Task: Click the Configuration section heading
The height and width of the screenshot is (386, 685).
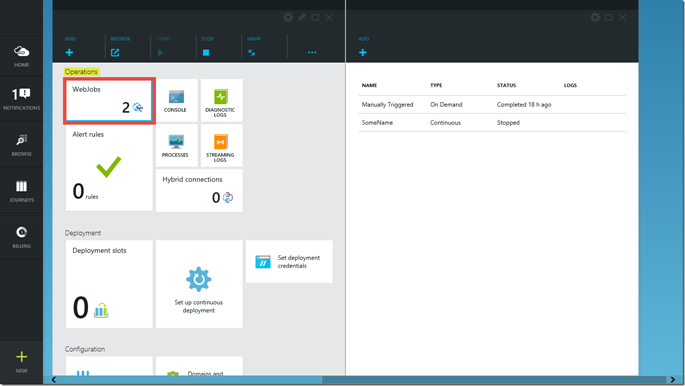Action: click(x=85, y=349)
